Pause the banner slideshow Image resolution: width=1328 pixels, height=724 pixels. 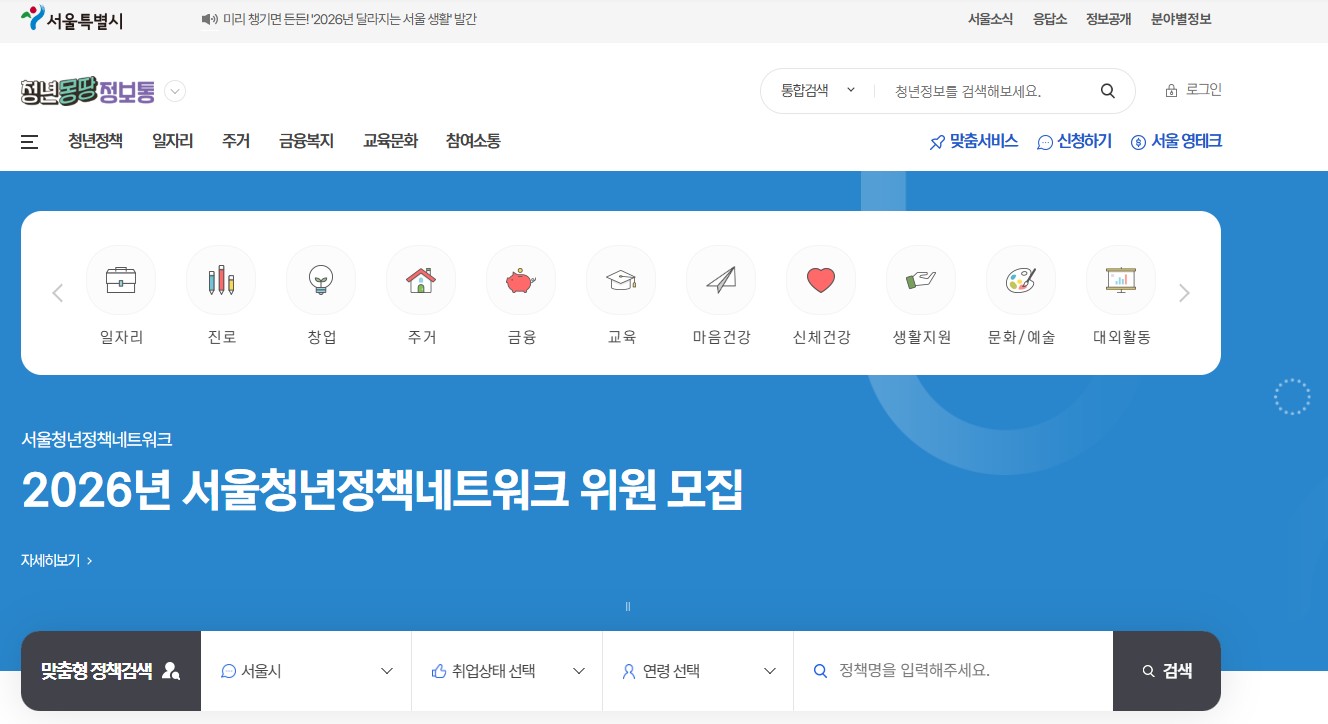628,606
